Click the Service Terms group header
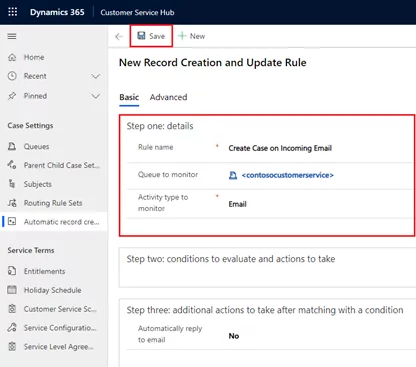This screenshot has width=416, height=367. [31, 250]
